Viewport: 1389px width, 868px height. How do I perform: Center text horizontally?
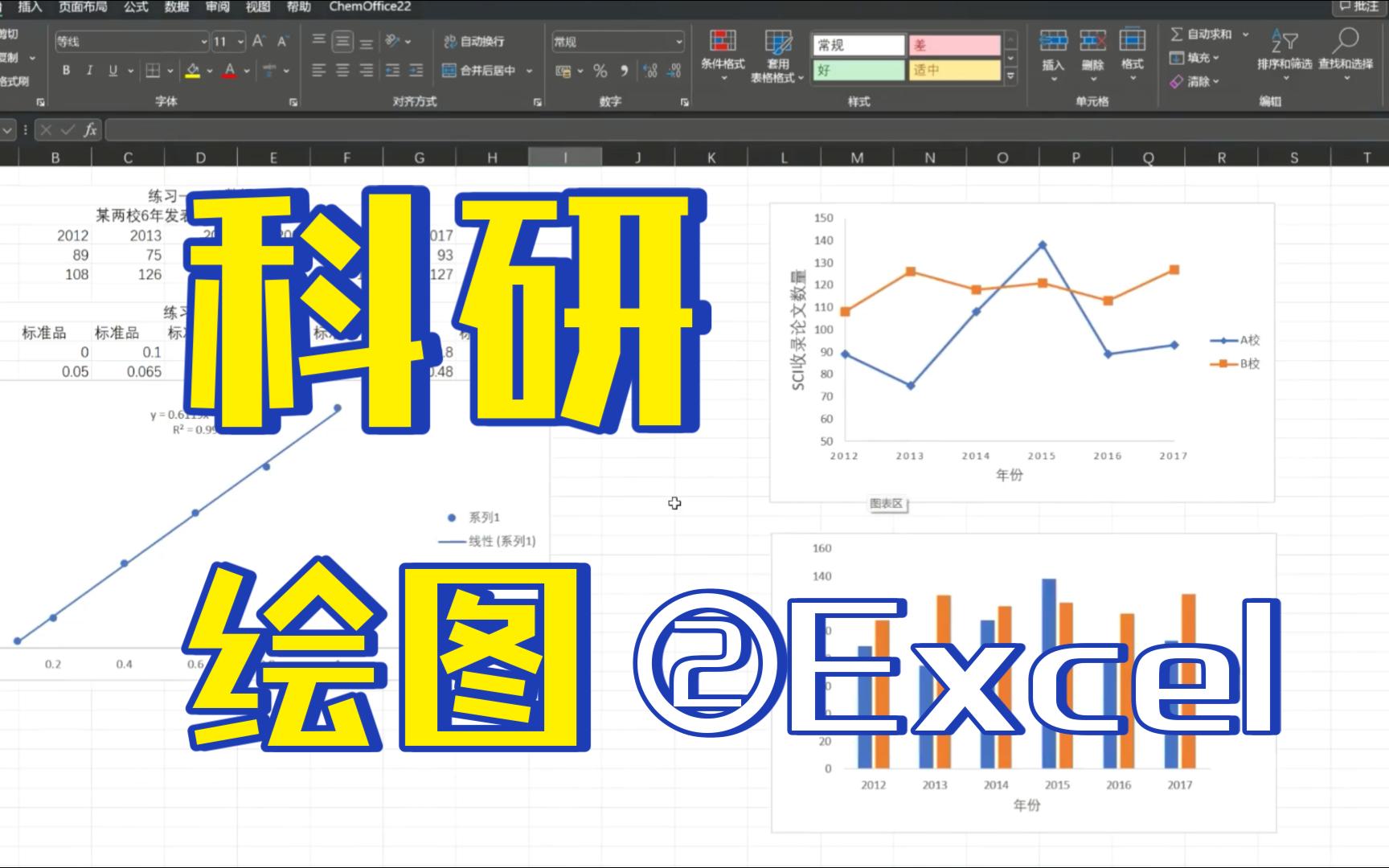coord(342,71)
